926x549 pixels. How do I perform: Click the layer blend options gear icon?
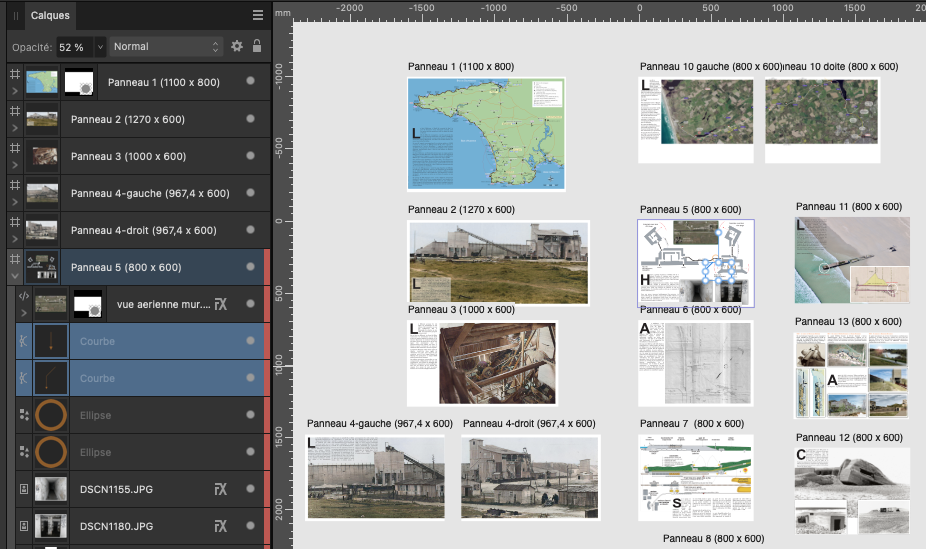coord(237,46)
